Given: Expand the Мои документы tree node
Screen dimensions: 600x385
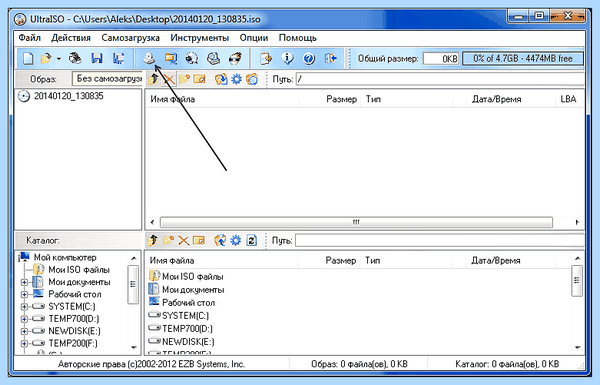Looking at the screenshot, I should click(x=24, y=282).
